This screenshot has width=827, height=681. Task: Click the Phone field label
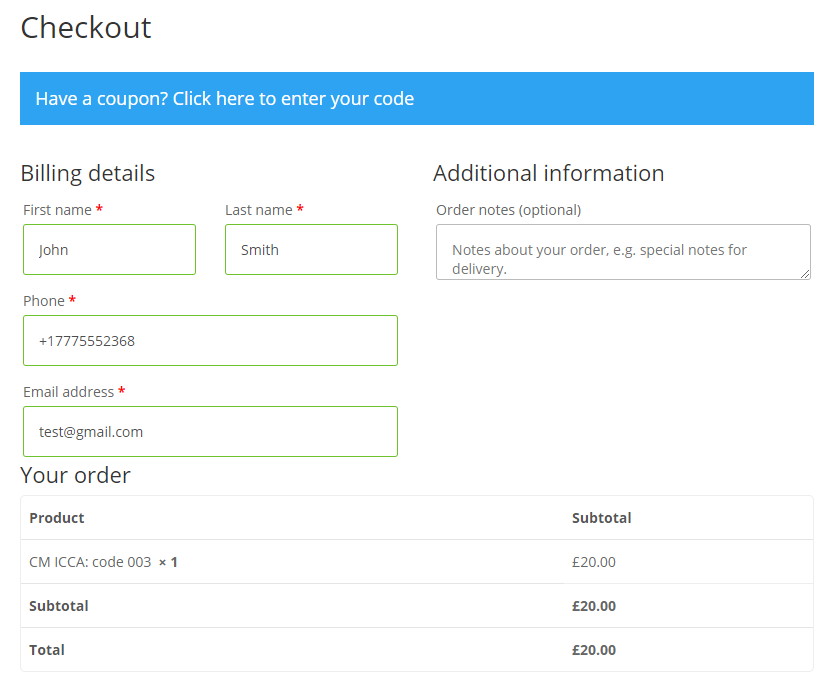44,301
